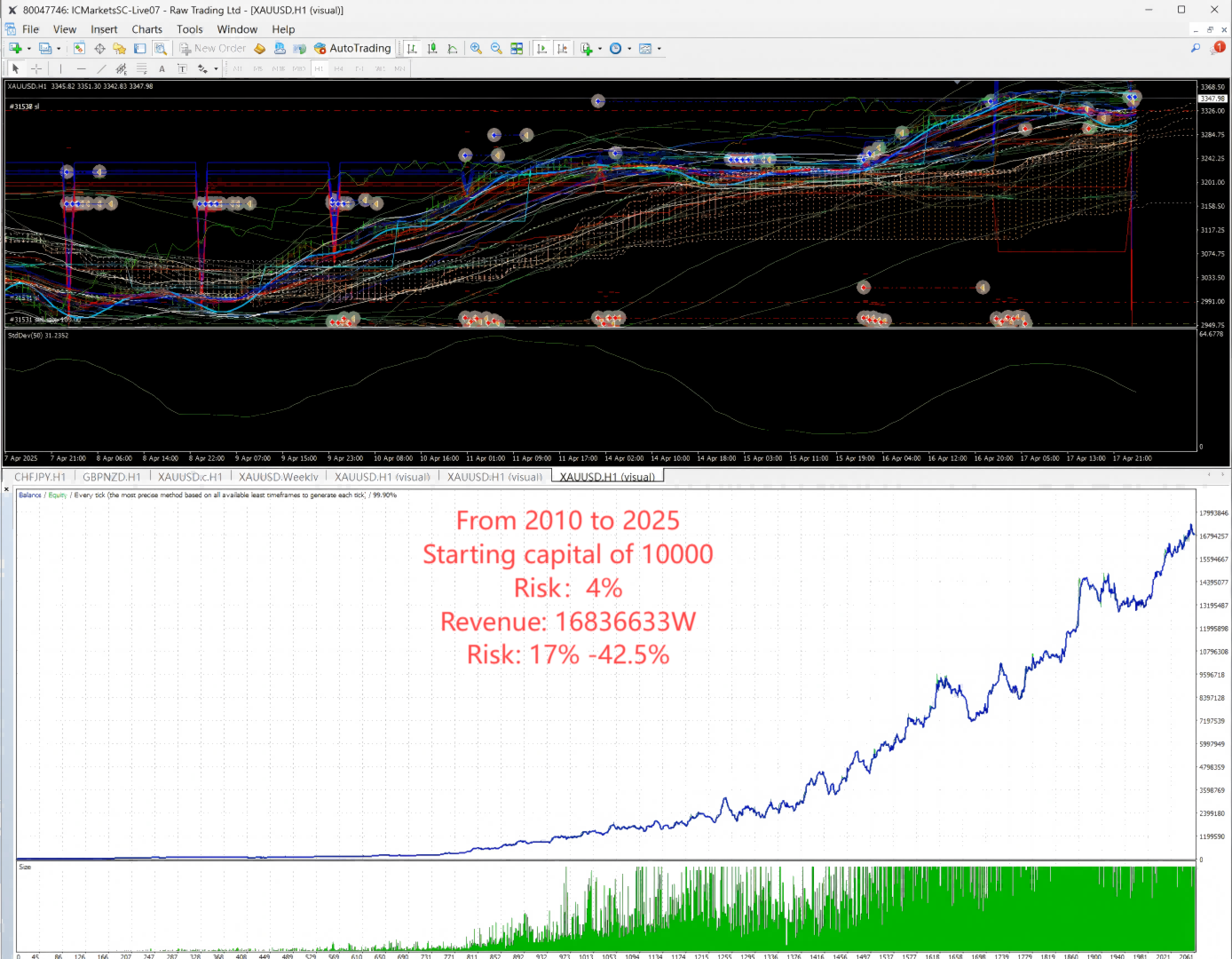Screen dimensions: 1232x959
Task: Switch to bar chart display
Action: pos(413,49)
